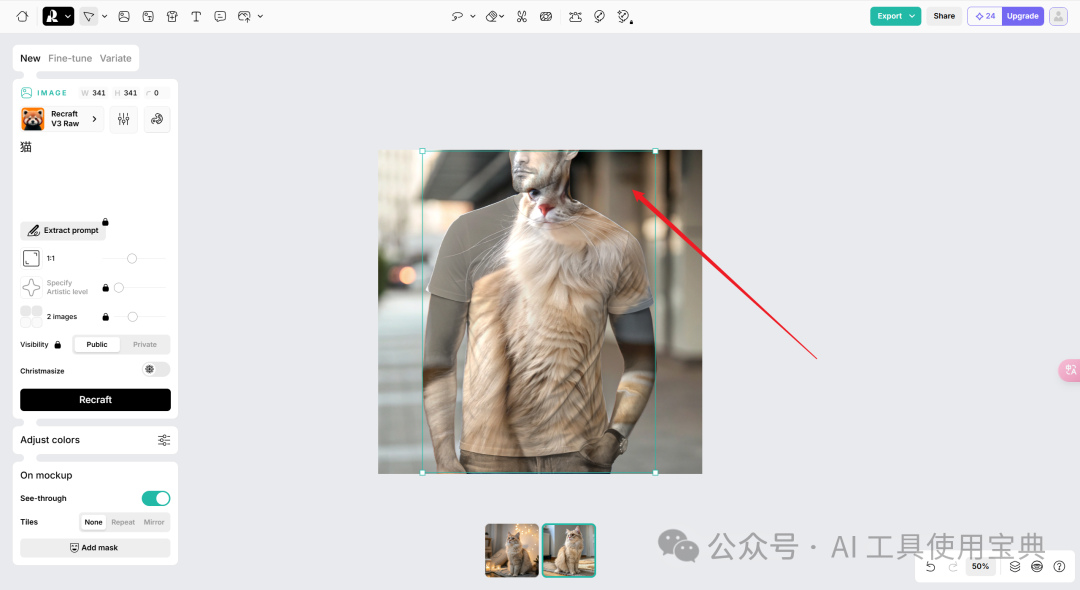This screenshot has width=1080, height=590.
Task: Click the comment tool icon
Action: (x=220, y=16)
